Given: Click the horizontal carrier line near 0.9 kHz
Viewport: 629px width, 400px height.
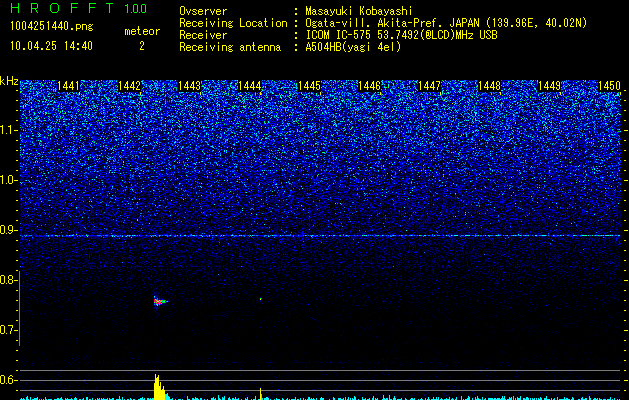Looking at the screenshot, I should tap(320, 236).
